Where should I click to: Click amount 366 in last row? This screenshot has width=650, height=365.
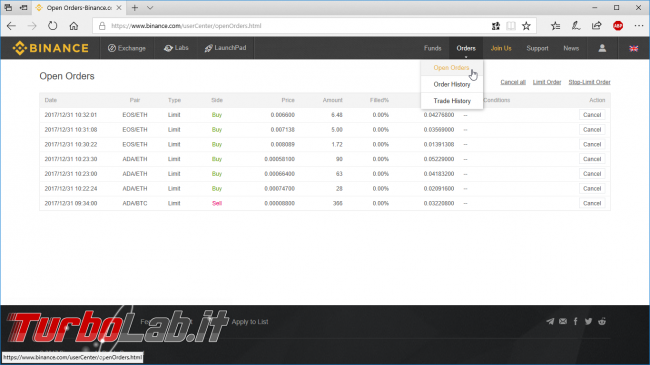(337, 203)
